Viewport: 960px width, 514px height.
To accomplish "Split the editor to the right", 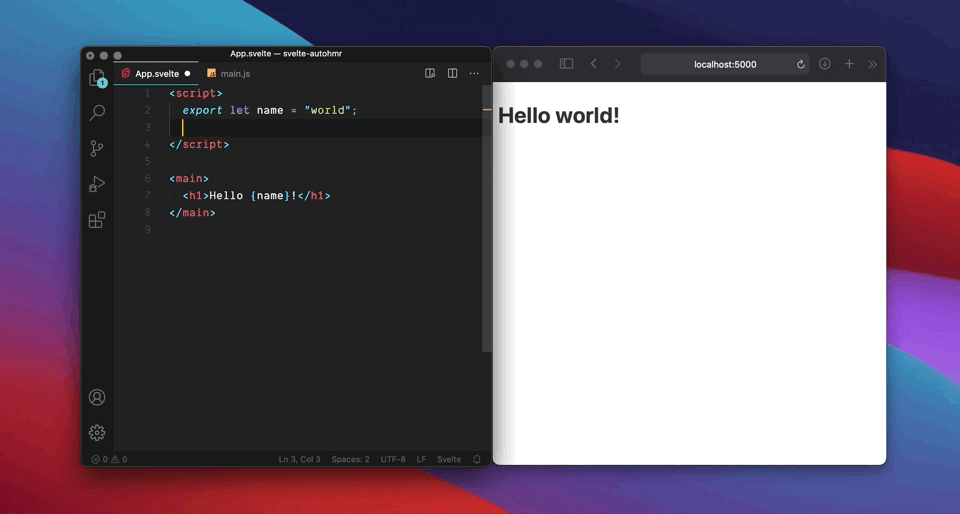I will coord(452,73).
